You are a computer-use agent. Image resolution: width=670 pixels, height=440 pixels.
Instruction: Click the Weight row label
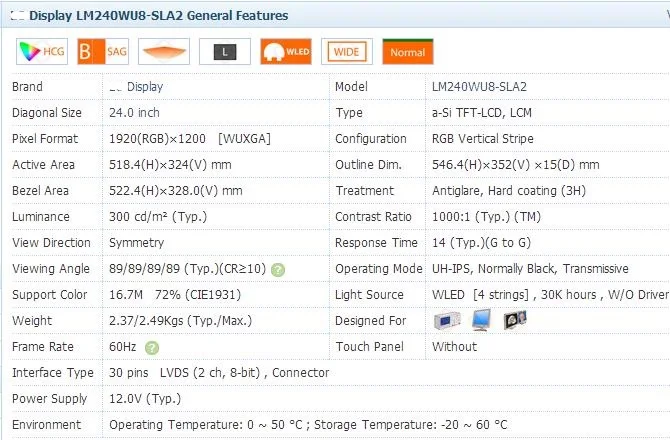[x=32, y=321]
